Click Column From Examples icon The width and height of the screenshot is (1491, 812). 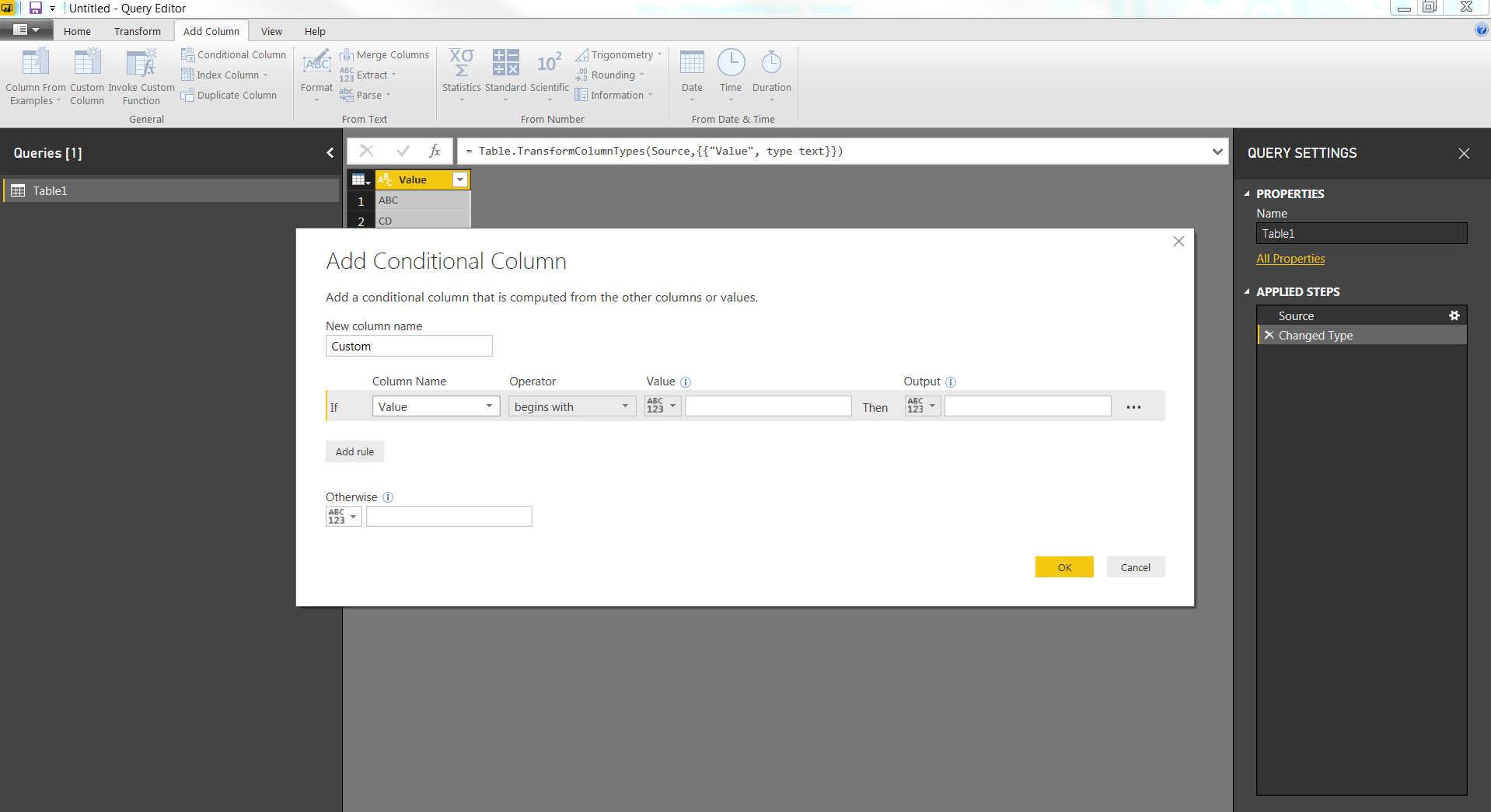pos(35,63)
